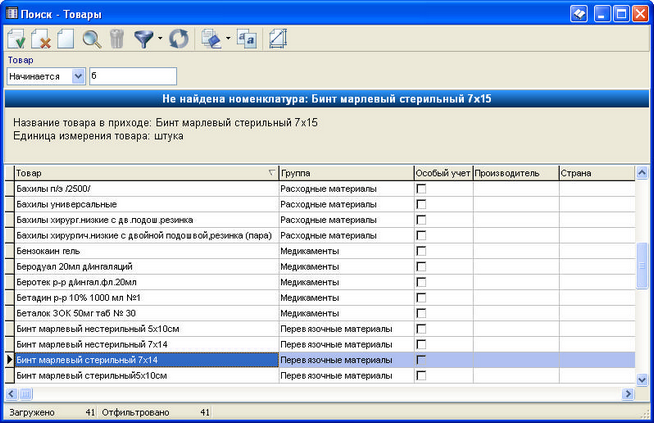Toggle Особый учет for 'Бетадин р-р 10%'
The height and width of the screenshot is (423, 654).
click(x=421, y=298)
